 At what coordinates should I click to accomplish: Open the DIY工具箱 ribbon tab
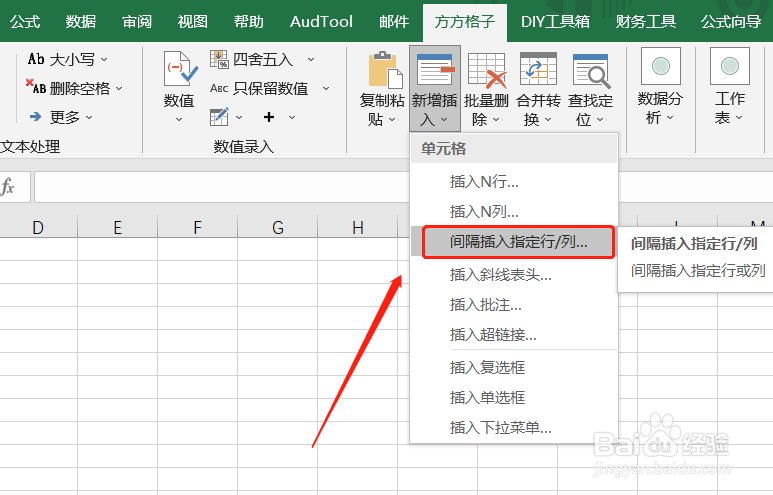coord(555,22)
